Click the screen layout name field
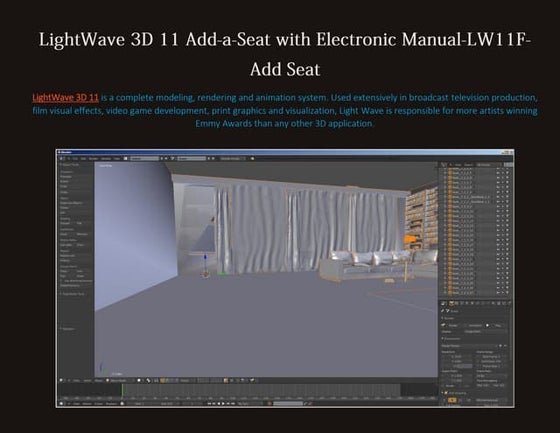The height and width of the screenshot is (433, 560). tap(144, 158)
